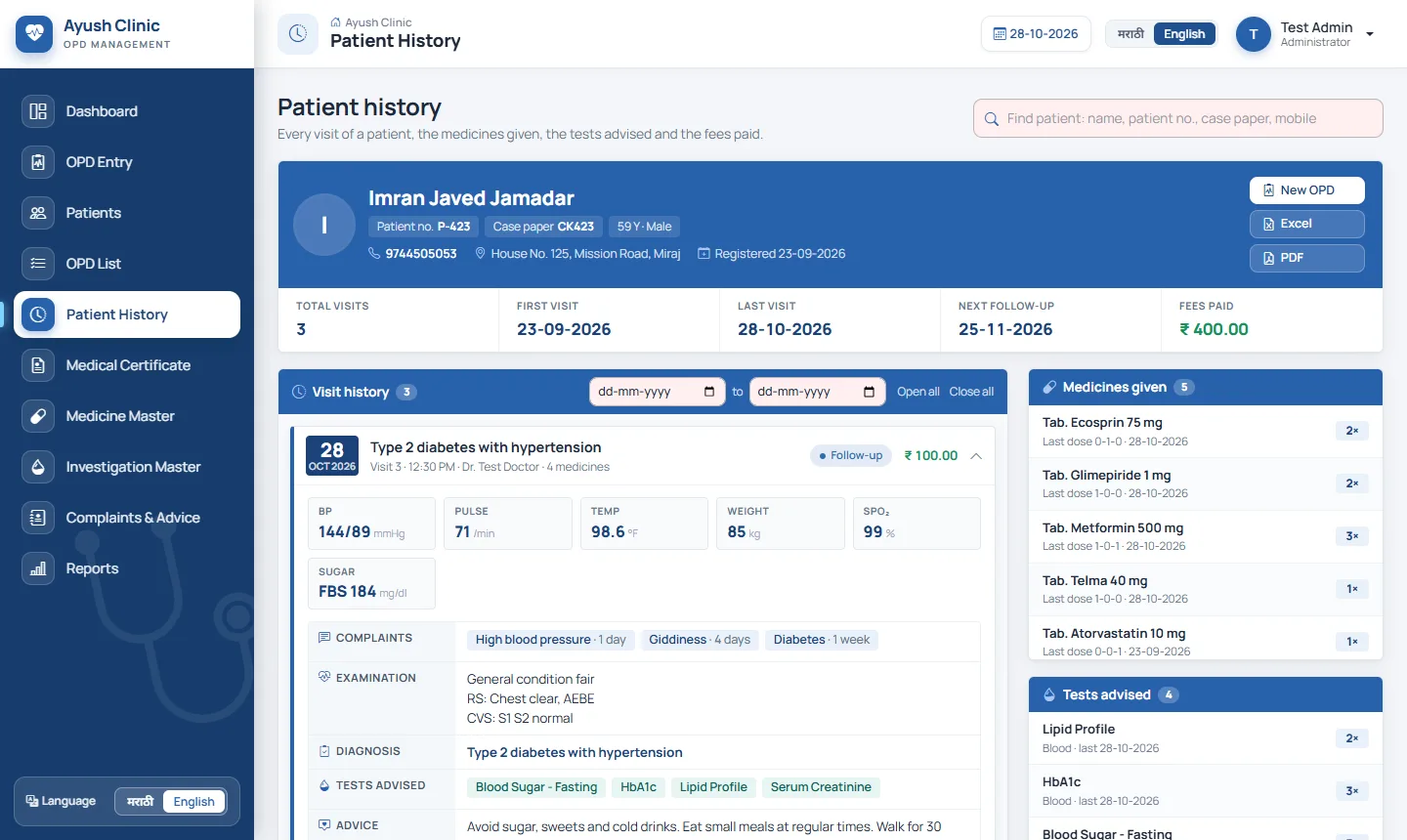Click the OPD Entry sidebar icon
The image size is (1407, 840).
pos(38,162)
